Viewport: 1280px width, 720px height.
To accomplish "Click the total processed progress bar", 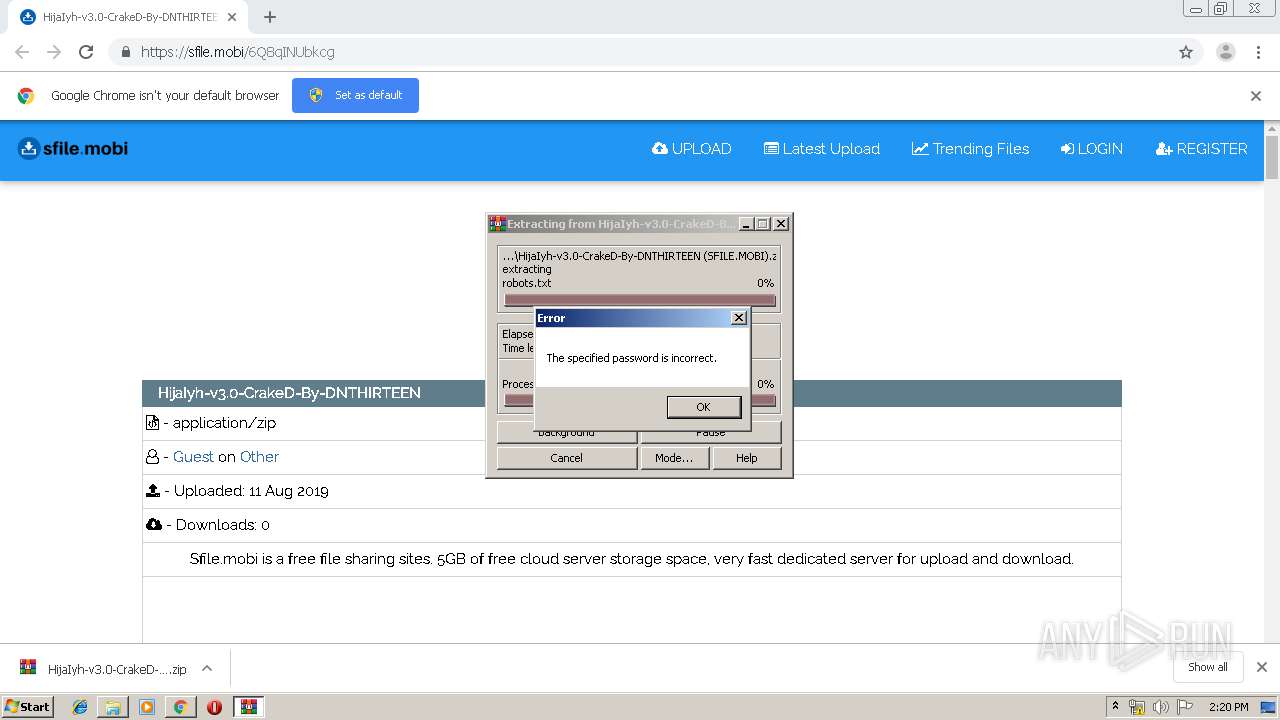I will [x=640, y=400].
